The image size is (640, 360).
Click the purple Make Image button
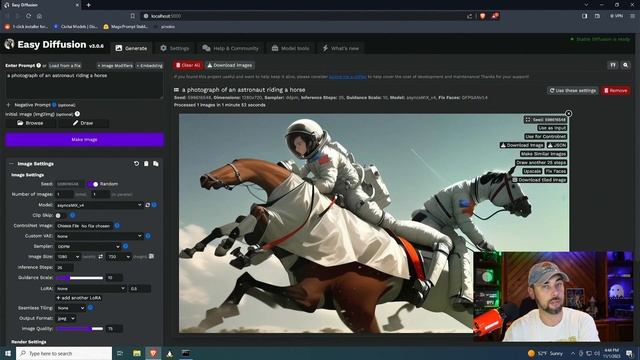(x=84, y=140)
